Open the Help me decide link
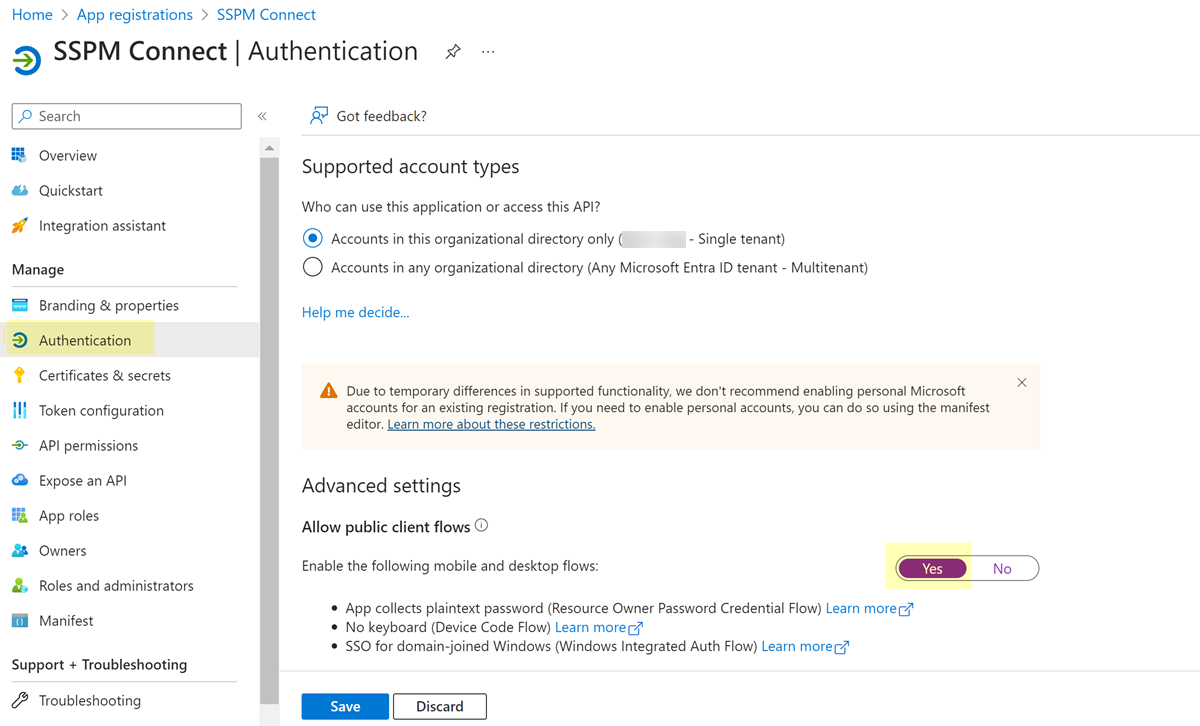Image resolution: width=1200 pixels, height=726 pixels. [355, 312]
